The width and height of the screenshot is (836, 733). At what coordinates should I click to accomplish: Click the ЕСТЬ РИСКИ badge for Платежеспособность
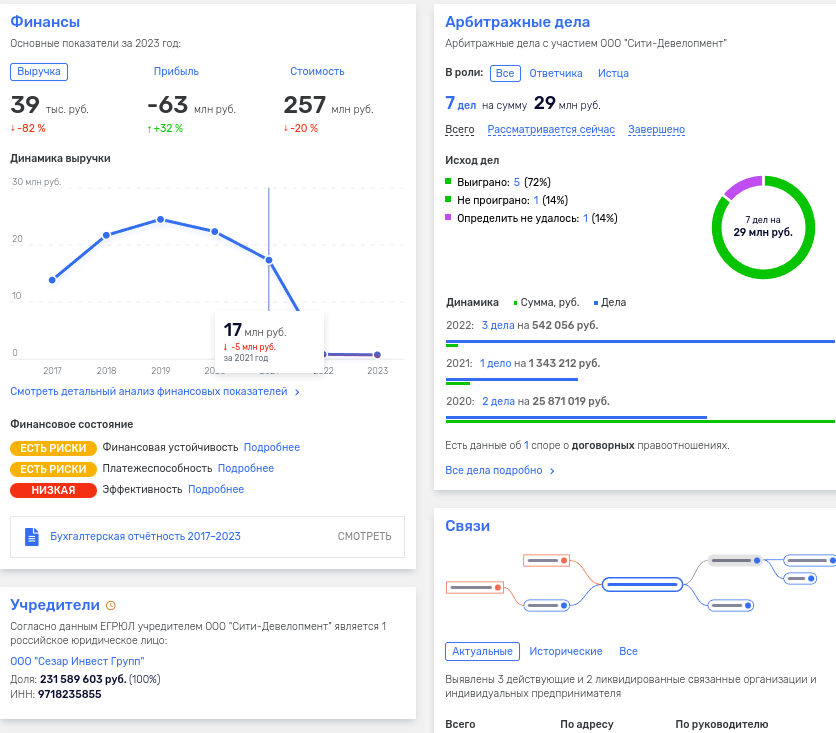coord(53,469)
